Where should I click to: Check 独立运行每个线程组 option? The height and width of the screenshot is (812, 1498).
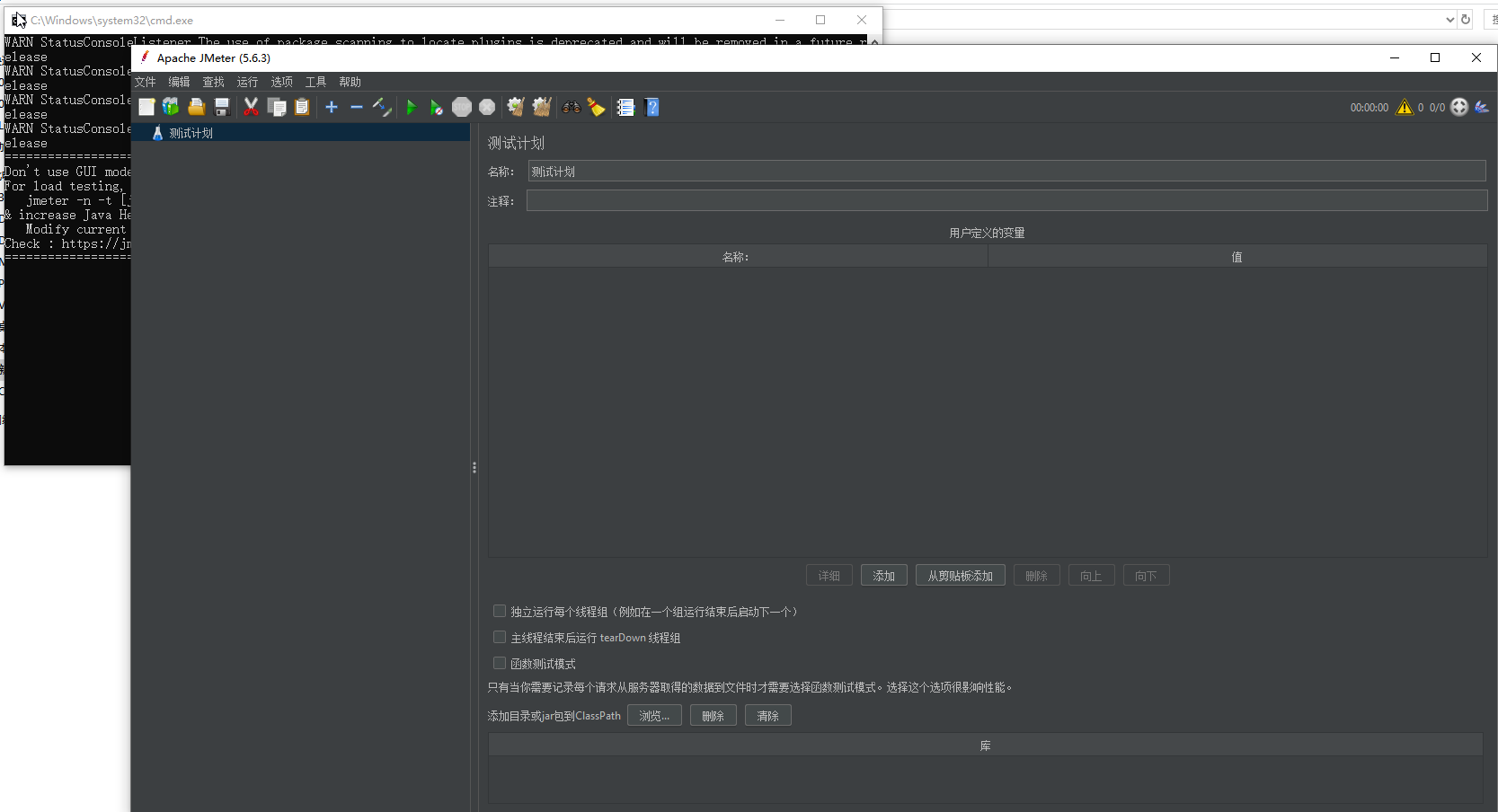point(500,611)
